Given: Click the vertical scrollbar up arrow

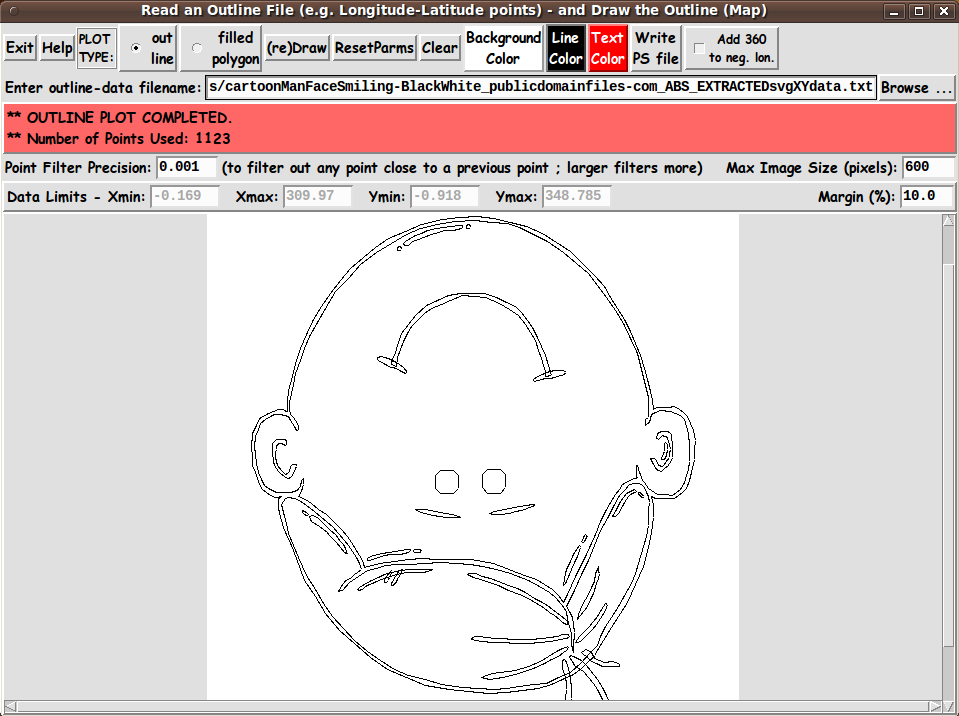Looking at the screenshot, I should [948, 220].
